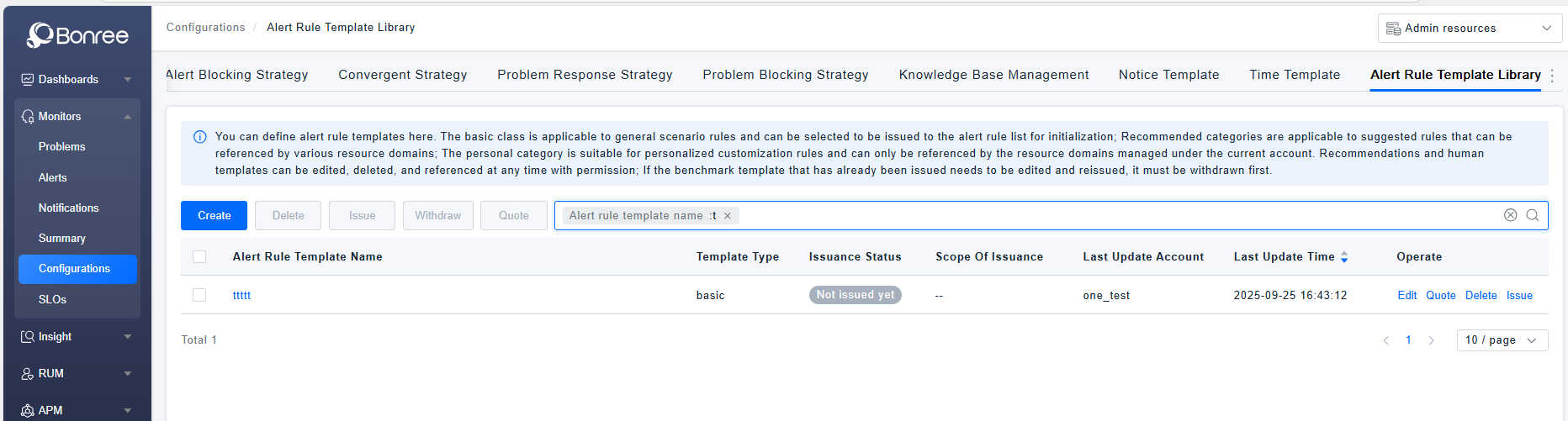Image resolution: width=1568 pixels, height=421 pixels.
Task: Open the tabs overflow three-dot menu
Action: click(x=1552, y=76)
